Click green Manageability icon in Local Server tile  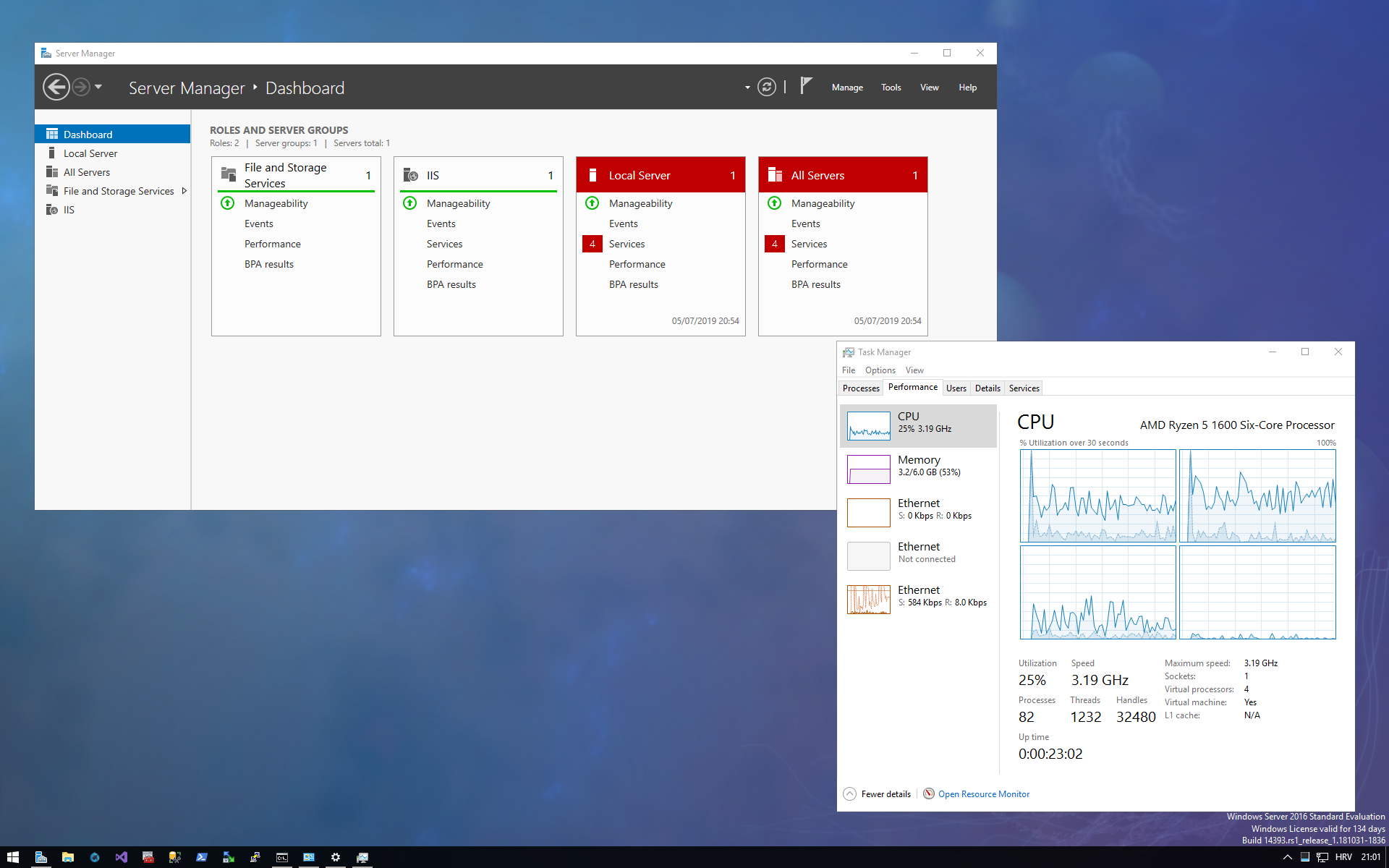[x=592, y=203]
